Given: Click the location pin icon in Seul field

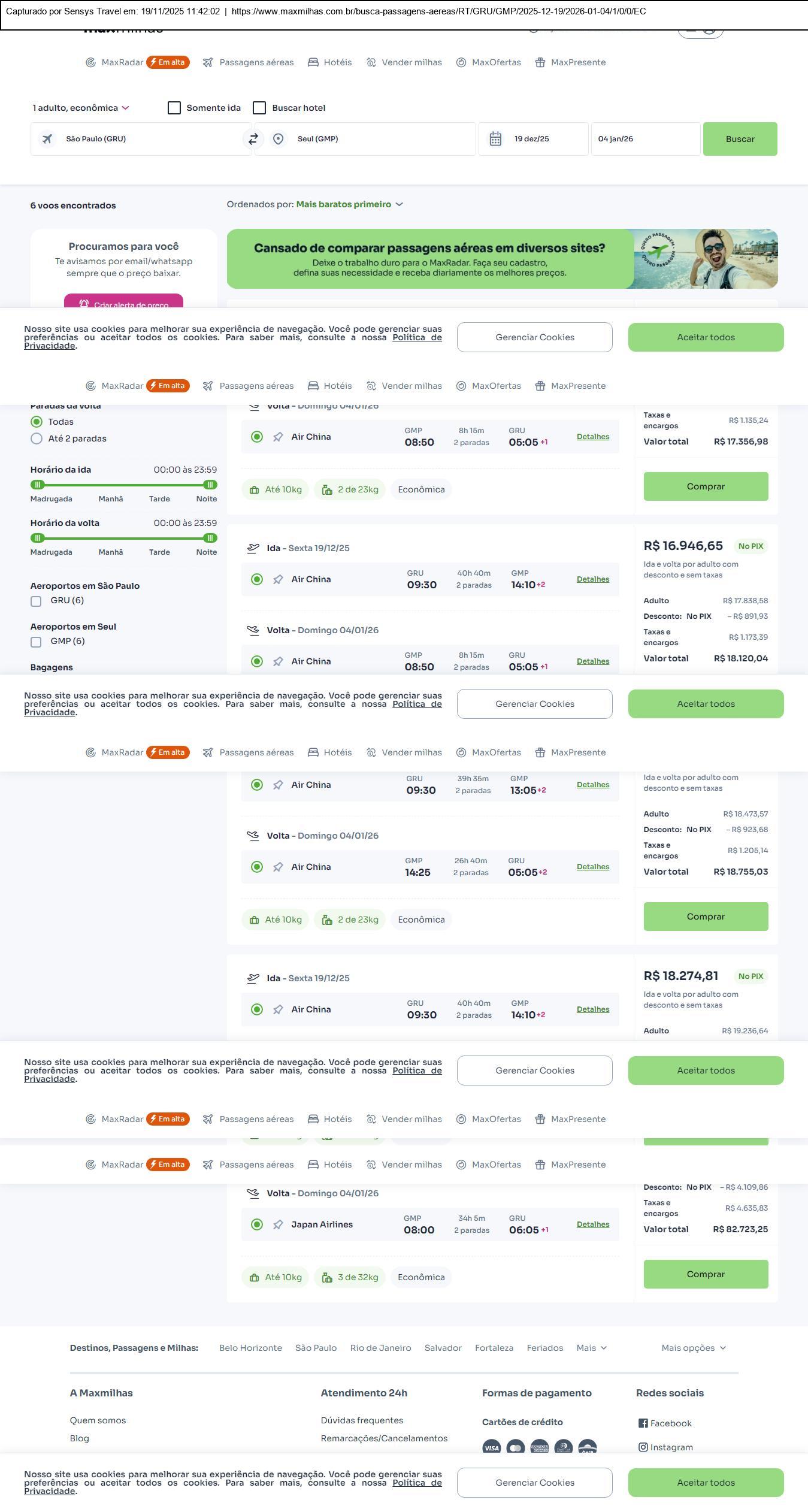Looking at the screenshot, I should pos(278,139).
